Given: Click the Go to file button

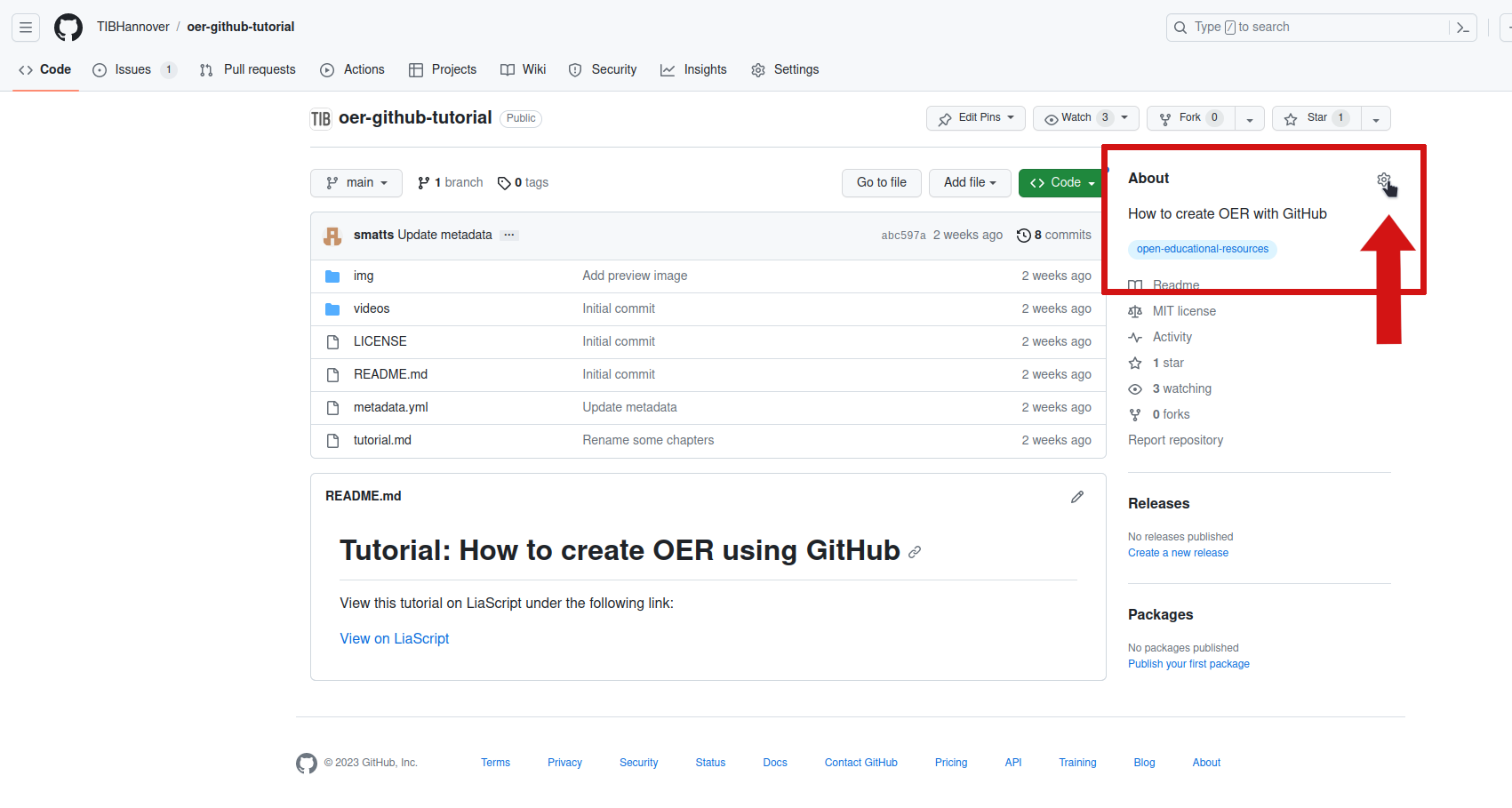Looking at the screenshot, I should [882, 183].
